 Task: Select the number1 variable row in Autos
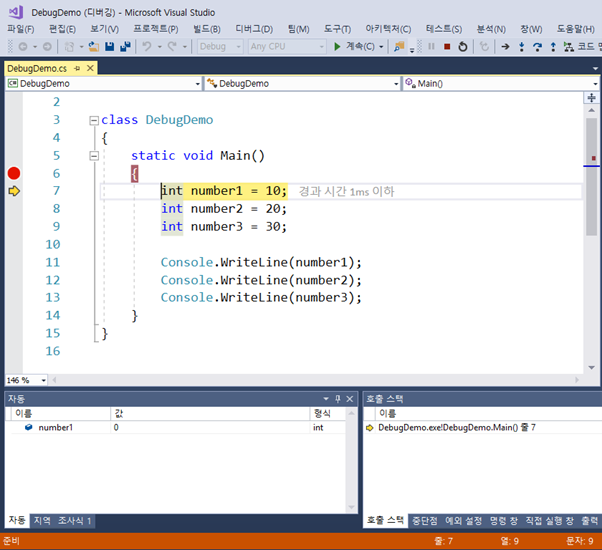tap(55, 427)
